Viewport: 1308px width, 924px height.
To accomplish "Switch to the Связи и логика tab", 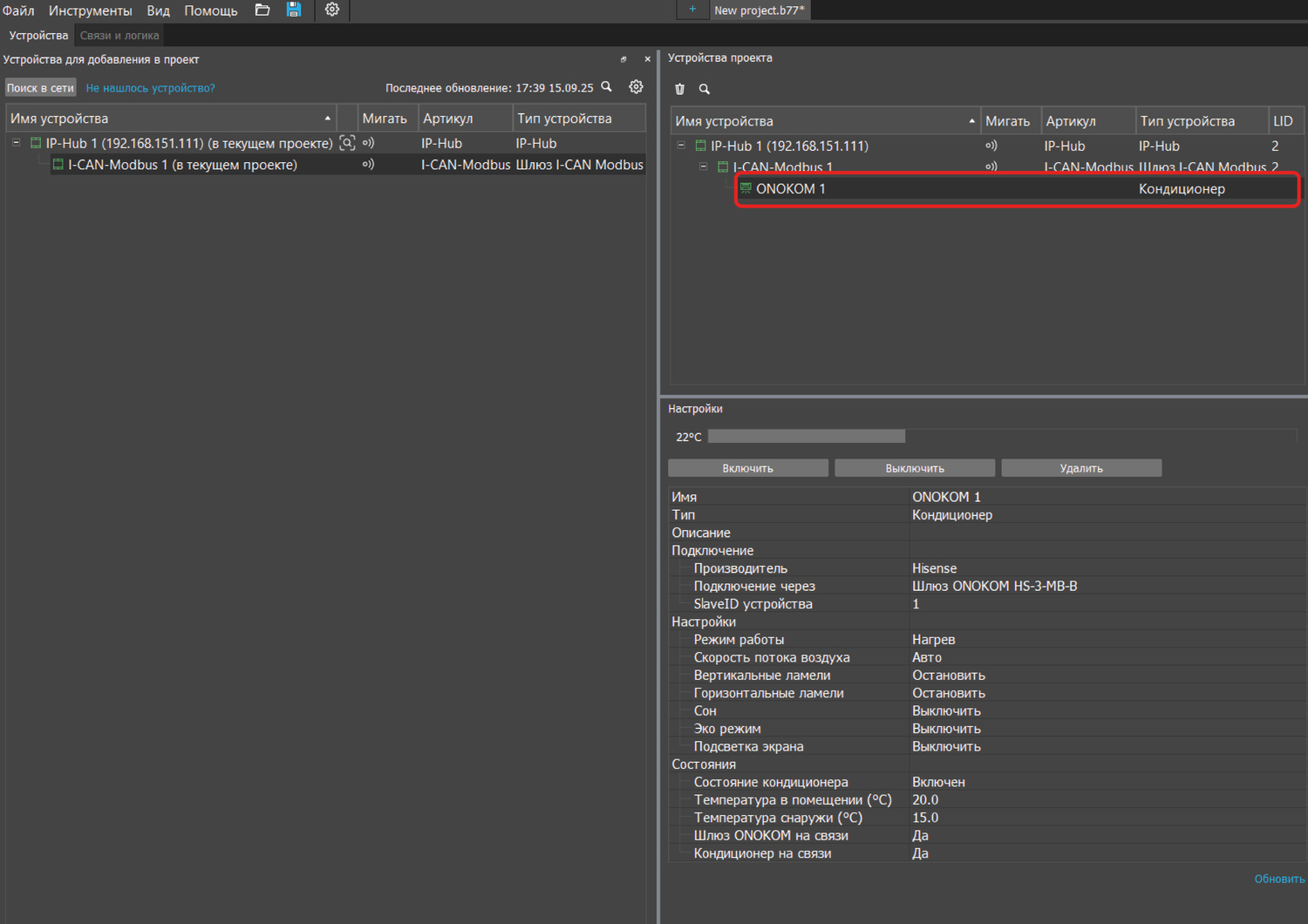I will (119, 36).
